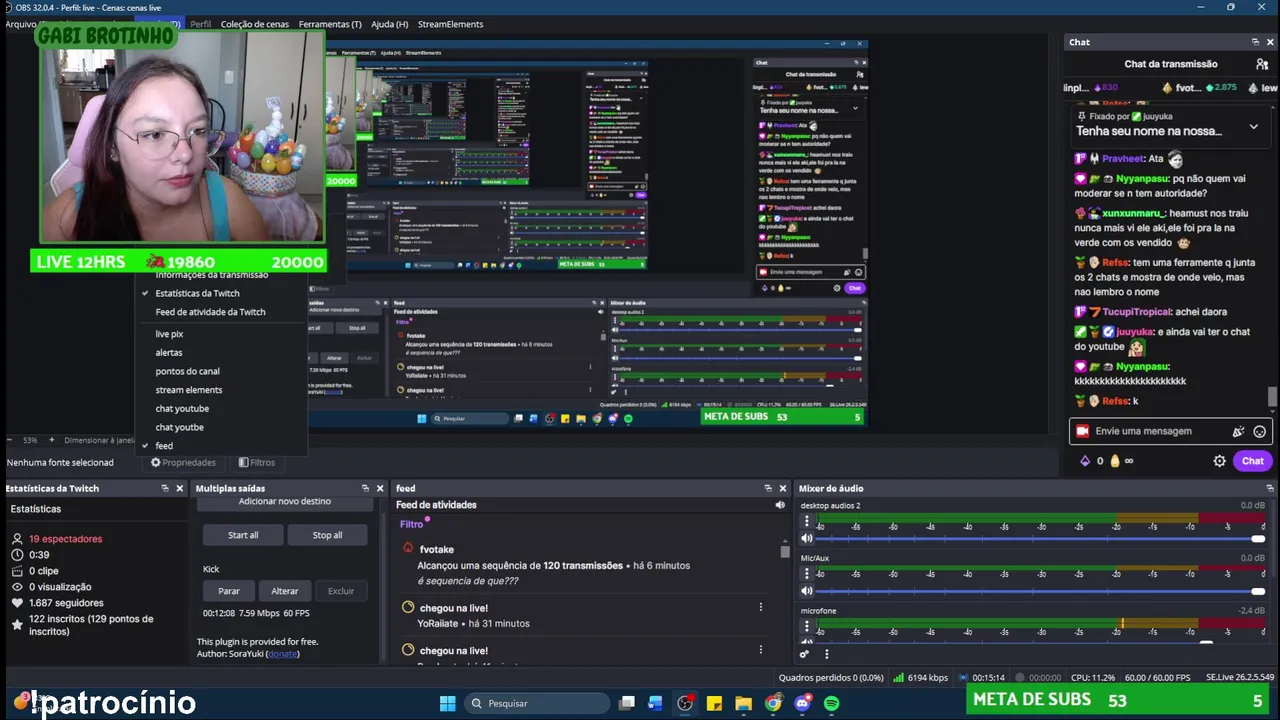Open the OBS icon in the taskbar

685,703
